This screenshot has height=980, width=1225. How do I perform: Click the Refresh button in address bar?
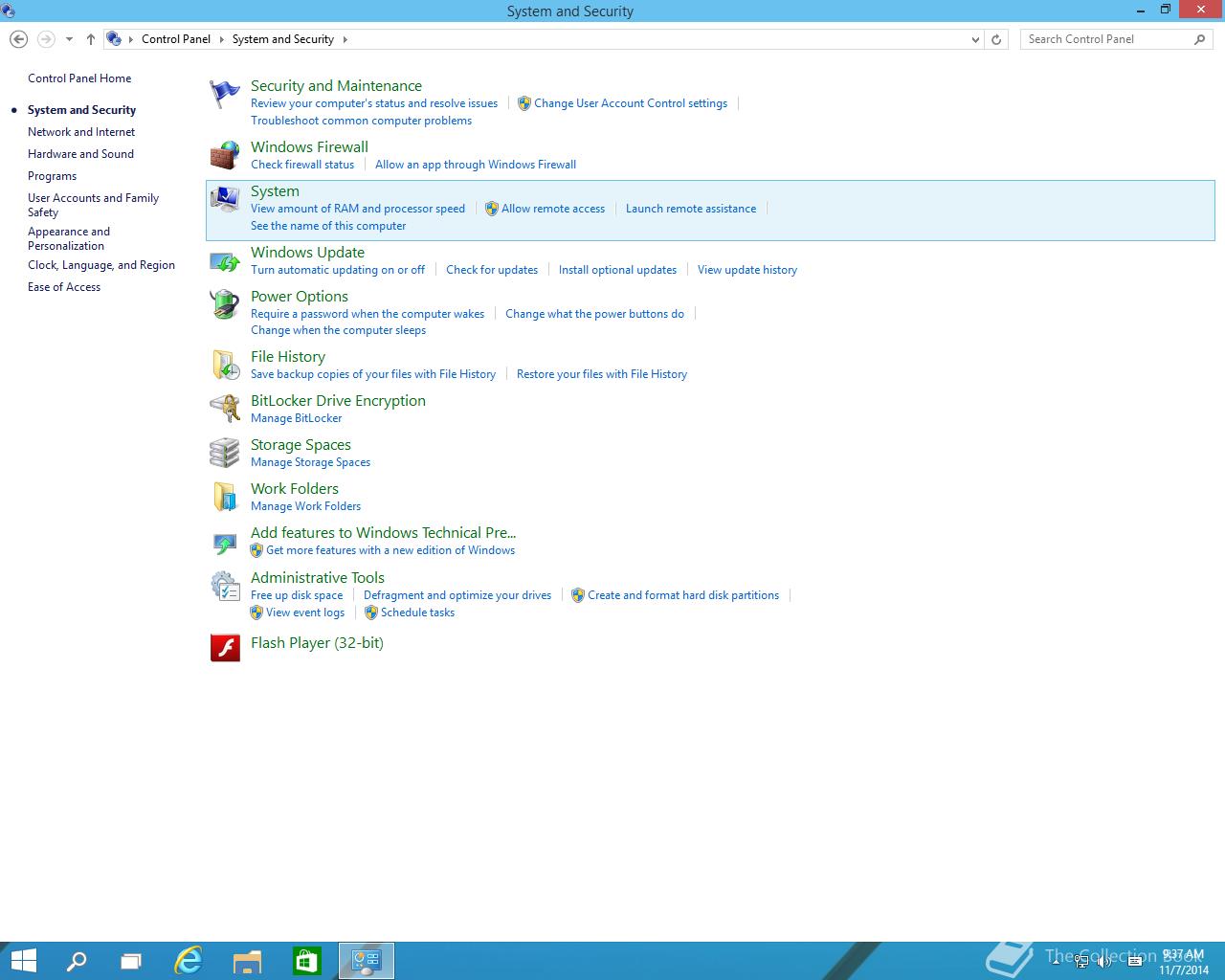996,39
